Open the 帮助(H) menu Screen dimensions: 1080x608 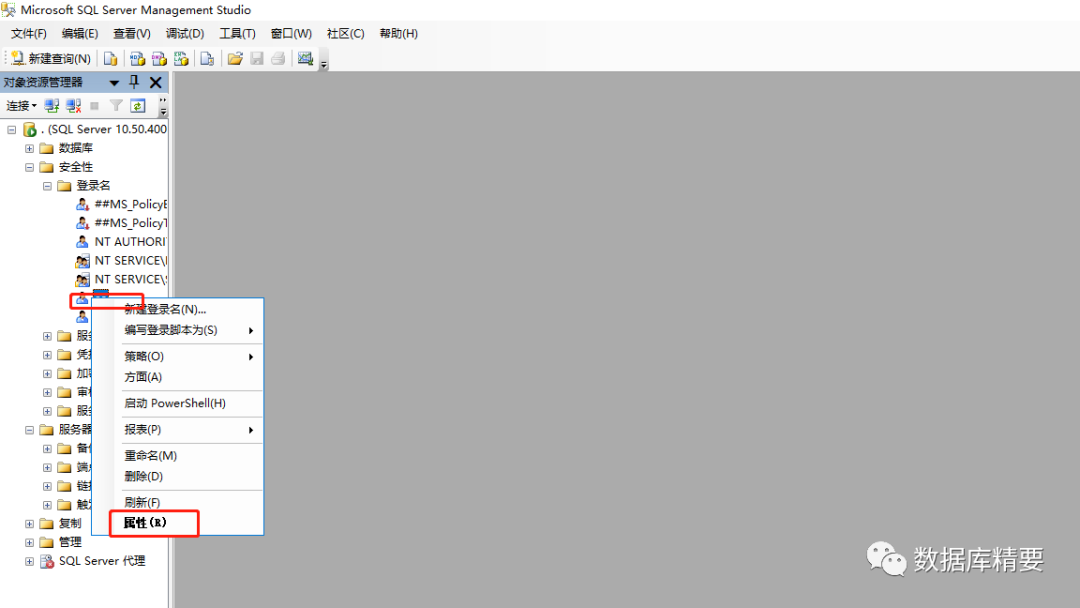[398, 33]
